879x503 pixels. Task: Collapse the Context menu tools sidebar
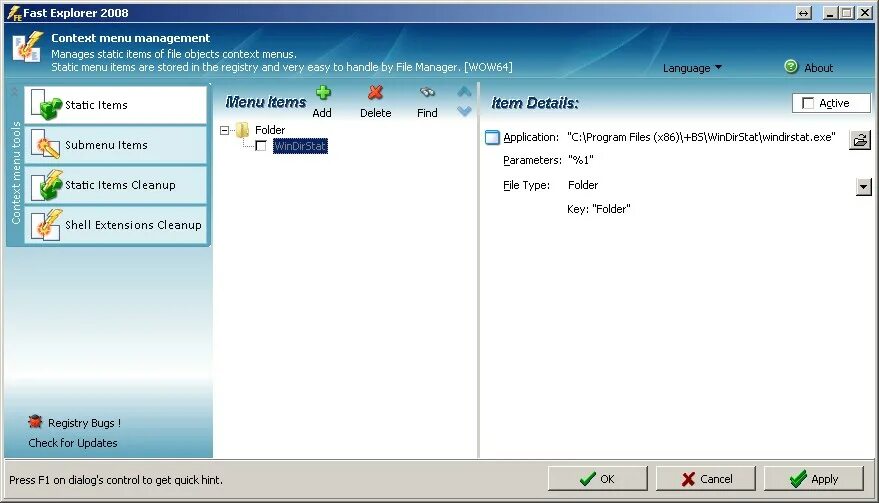click(x=15, y=91)
